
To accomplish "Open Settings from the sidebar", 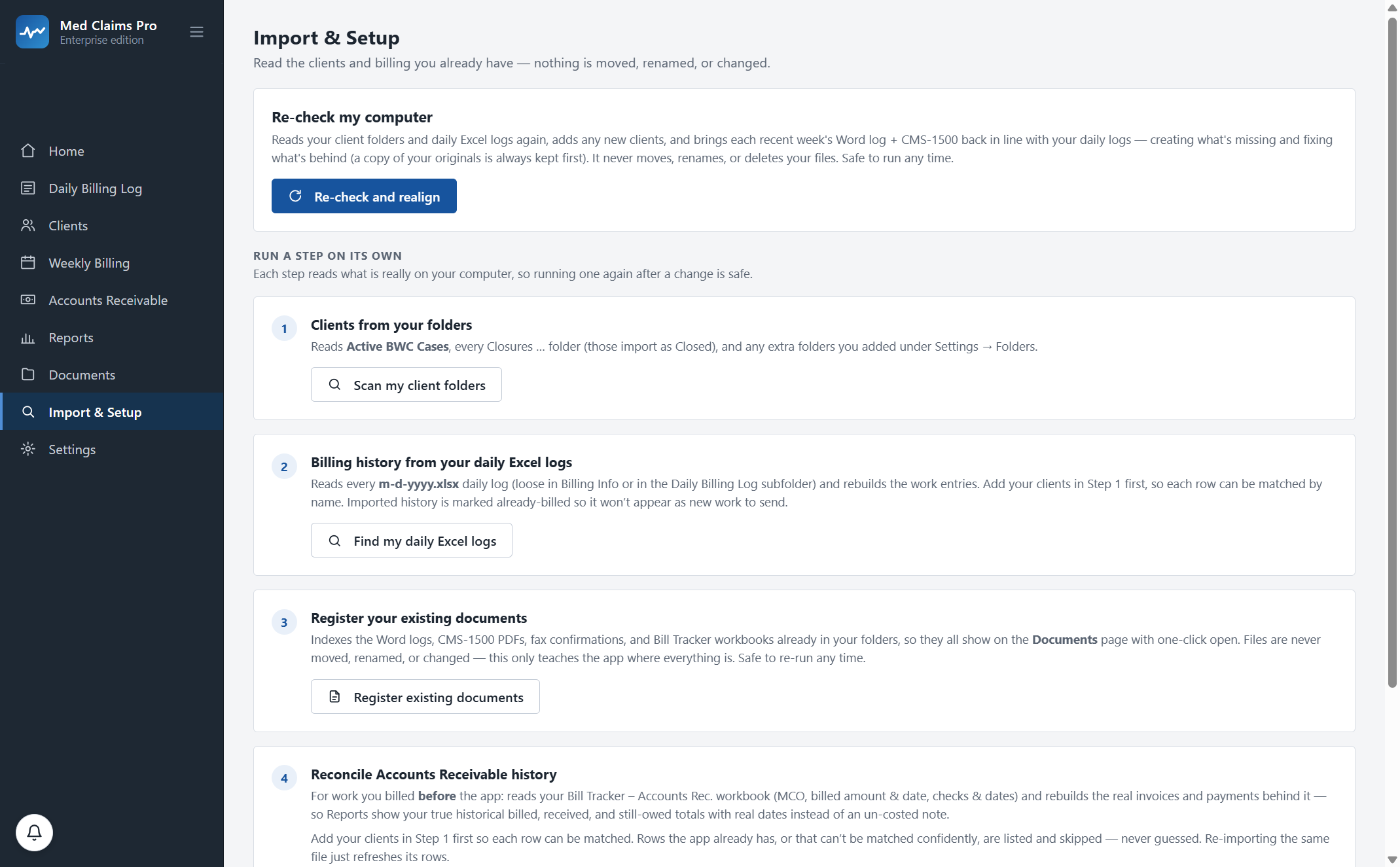I will [112, 450].
